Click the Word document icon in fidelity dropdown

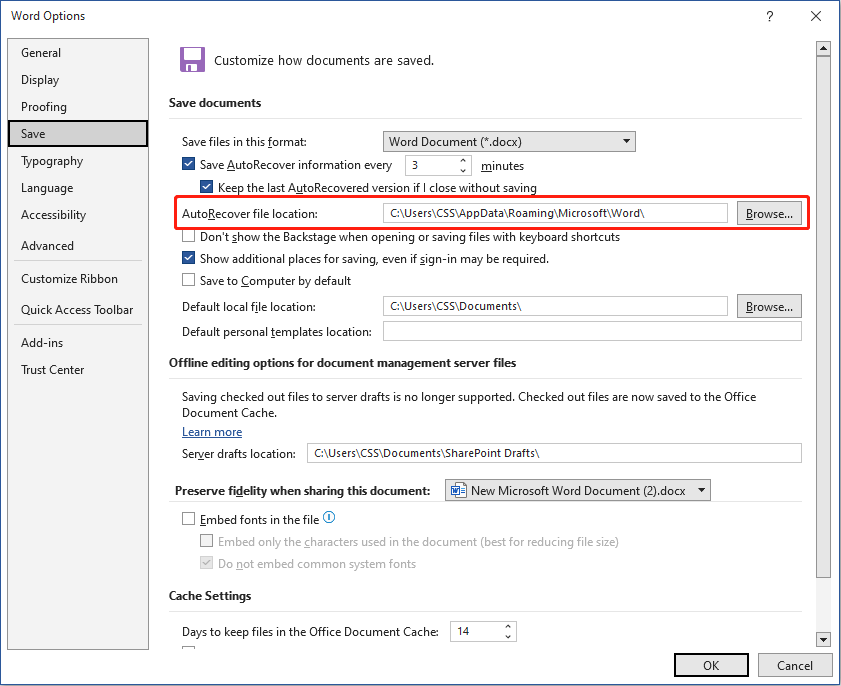click(458, 491)
